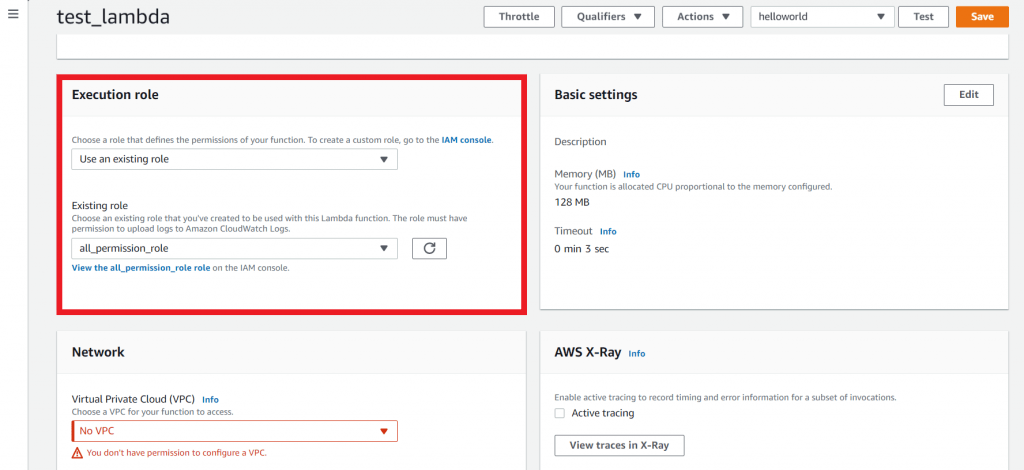Open the IAM console link

pyautogui.click(x=466, y=140)
